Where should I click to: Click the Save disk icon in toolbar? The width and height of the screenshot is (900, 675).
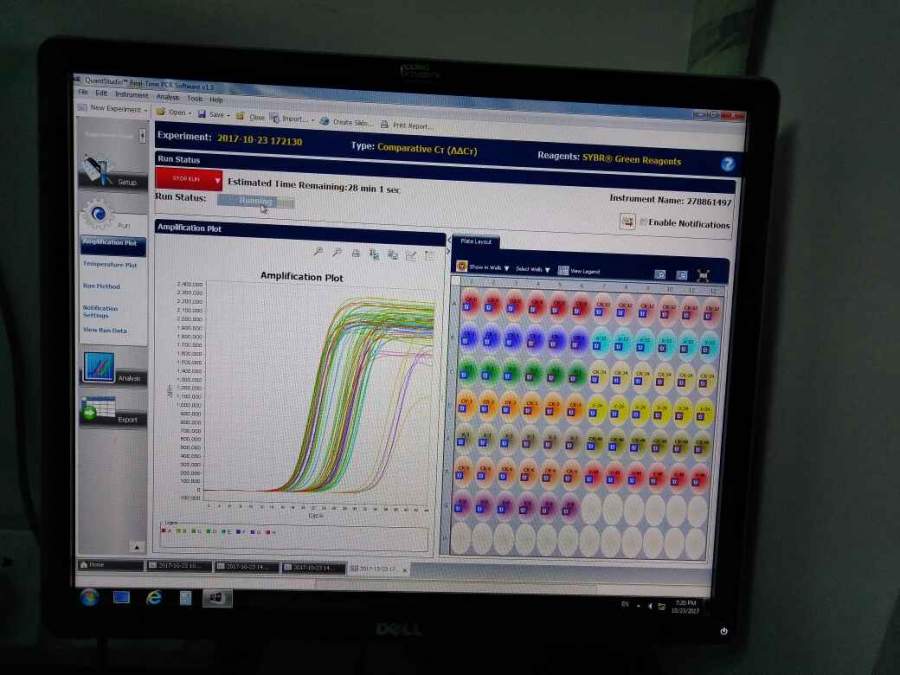[202, 114]
